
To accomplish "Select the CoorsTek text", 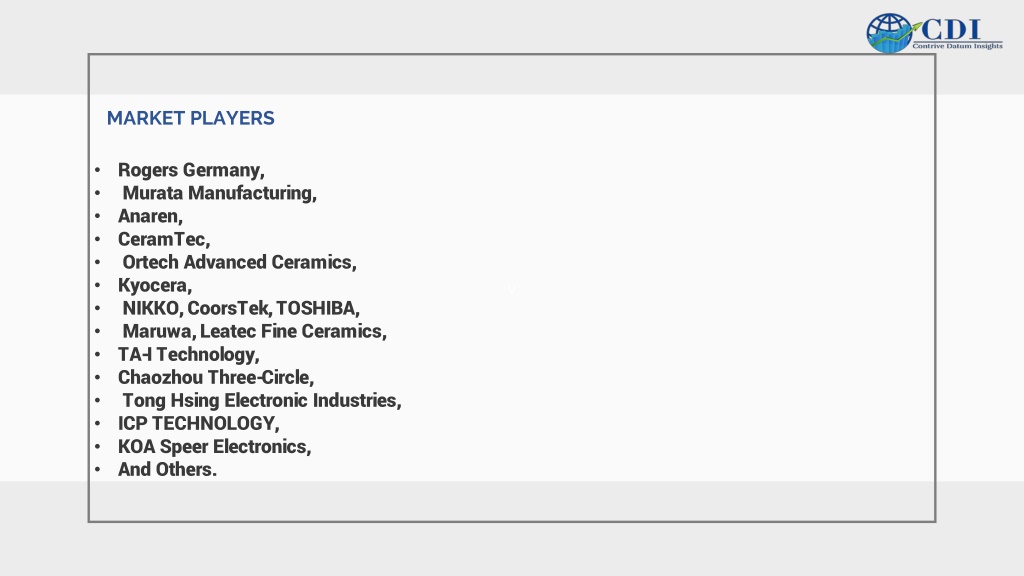I will pos(229,308).
